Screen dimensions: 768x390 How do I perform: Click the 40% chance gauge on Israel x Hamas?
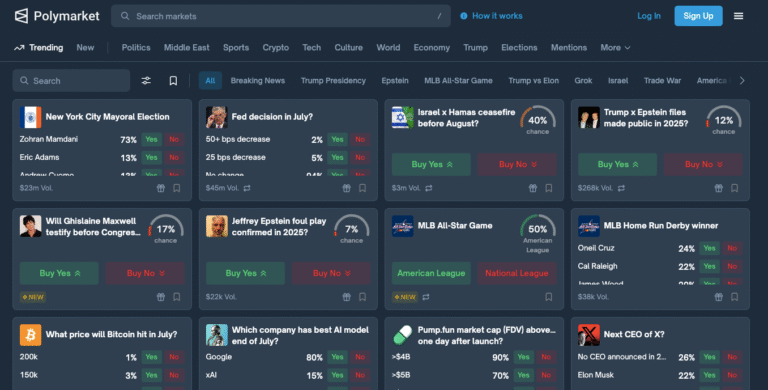[x=537, y=120]
